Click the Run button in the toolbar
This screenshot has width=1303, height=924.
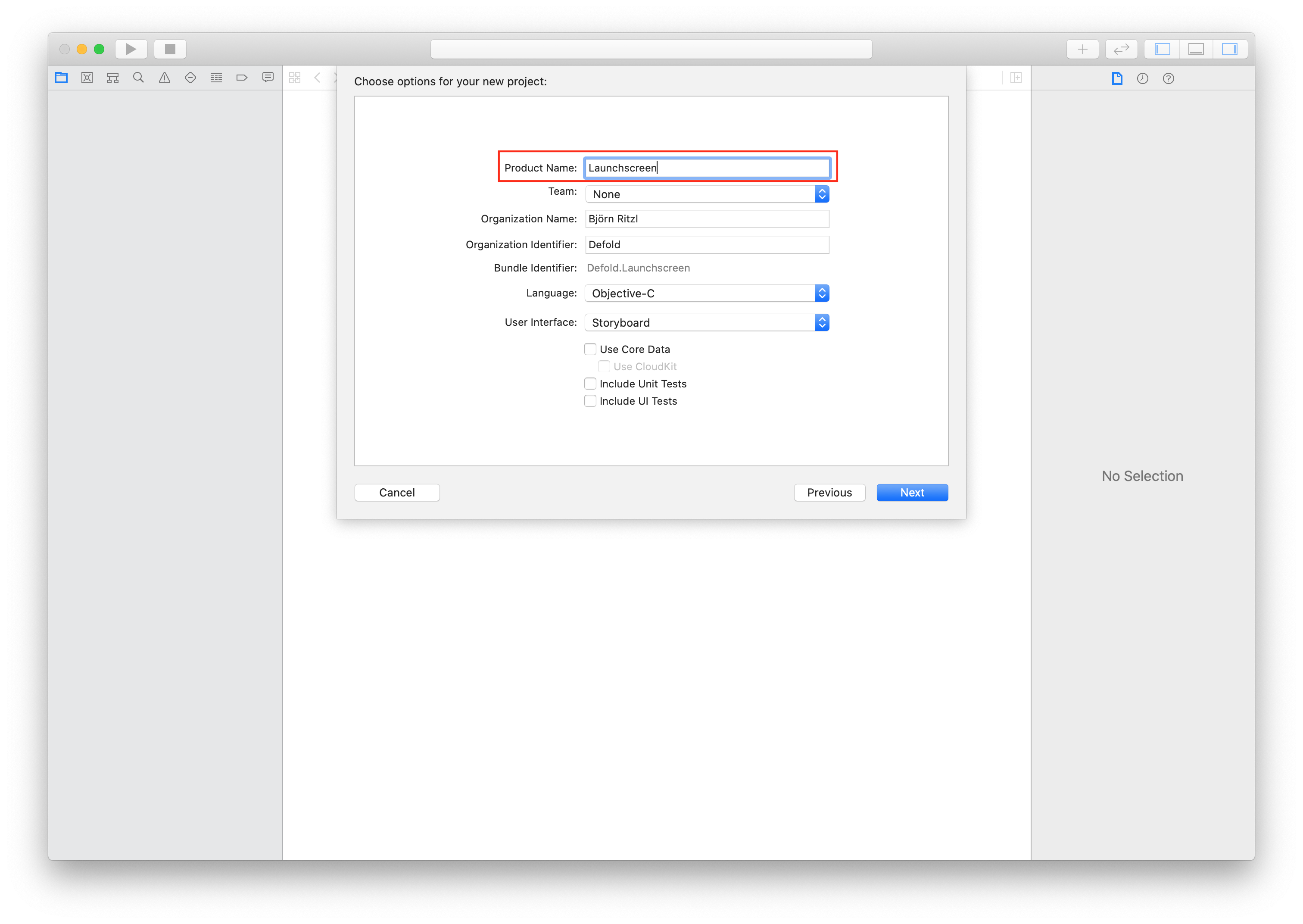click(131, 48)
